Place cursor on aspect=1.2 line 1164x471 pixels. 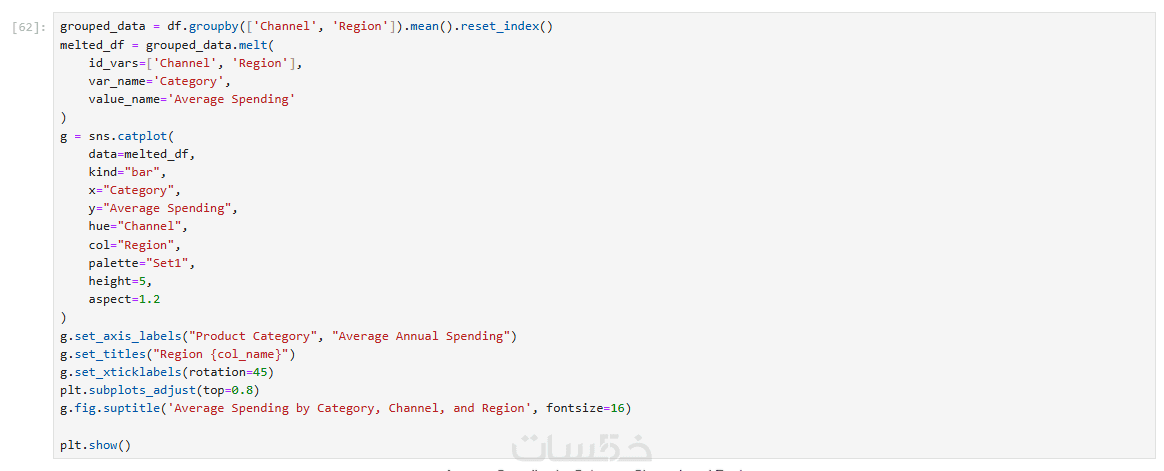pyautogui.click(x=123, y=299)
